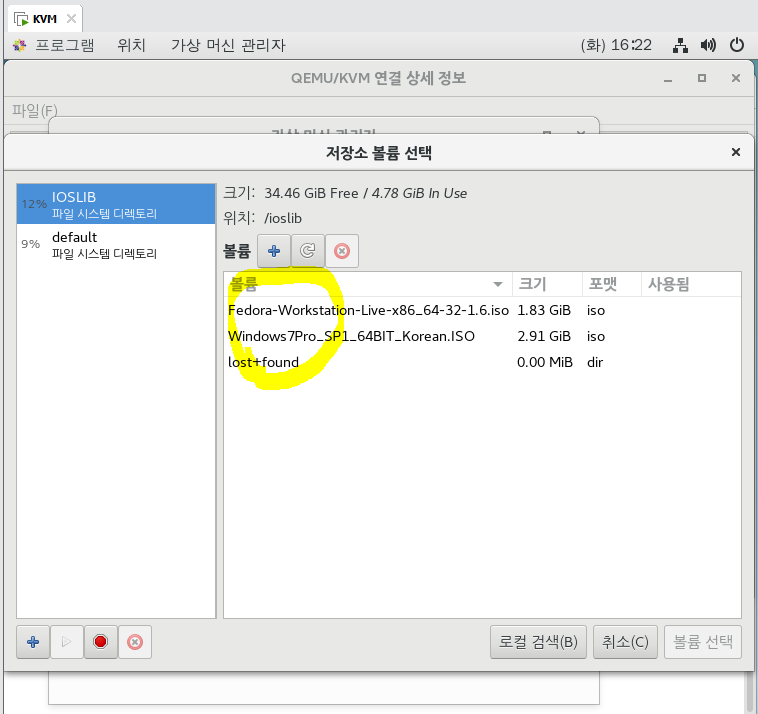Click the 볼륨 선택 button

click(x=703, y=642)
